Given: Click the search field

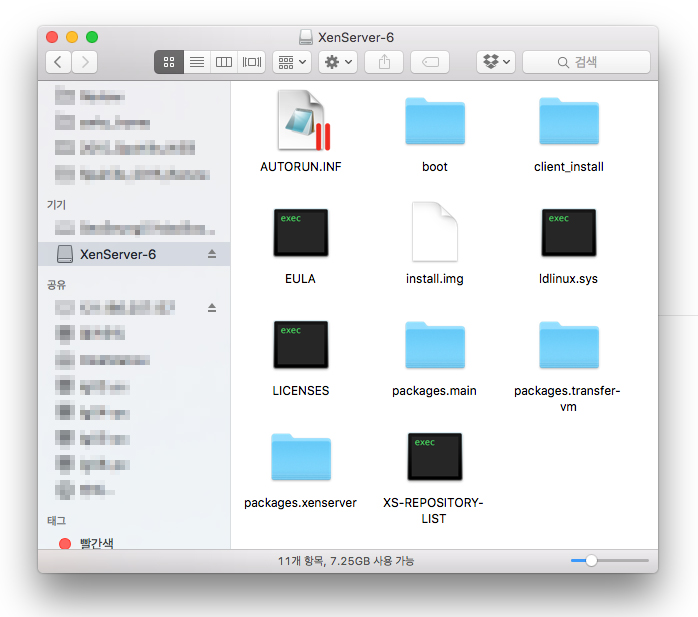Looking at the screenshot, I should [x=600, y=62].
